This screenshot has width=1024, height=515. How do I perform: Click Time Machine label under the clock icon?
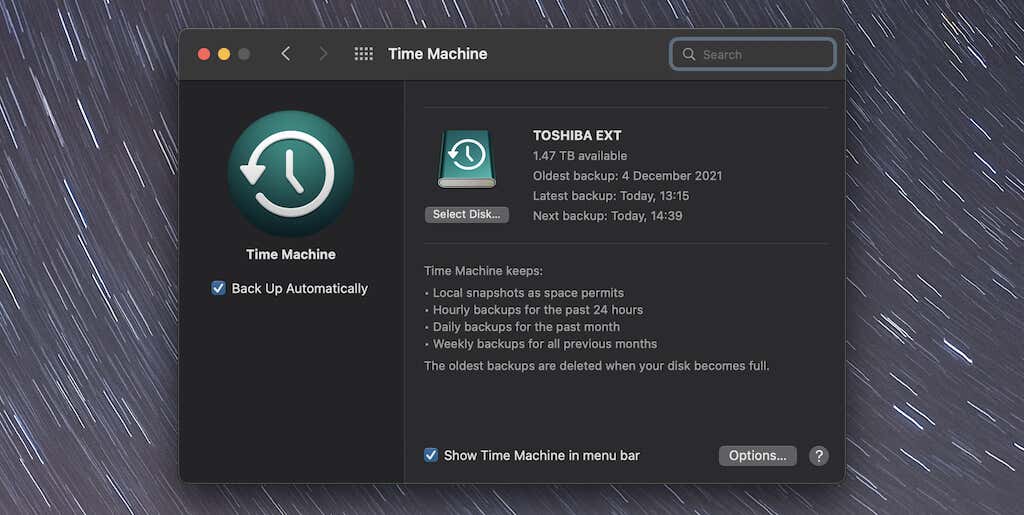[291, 255]
